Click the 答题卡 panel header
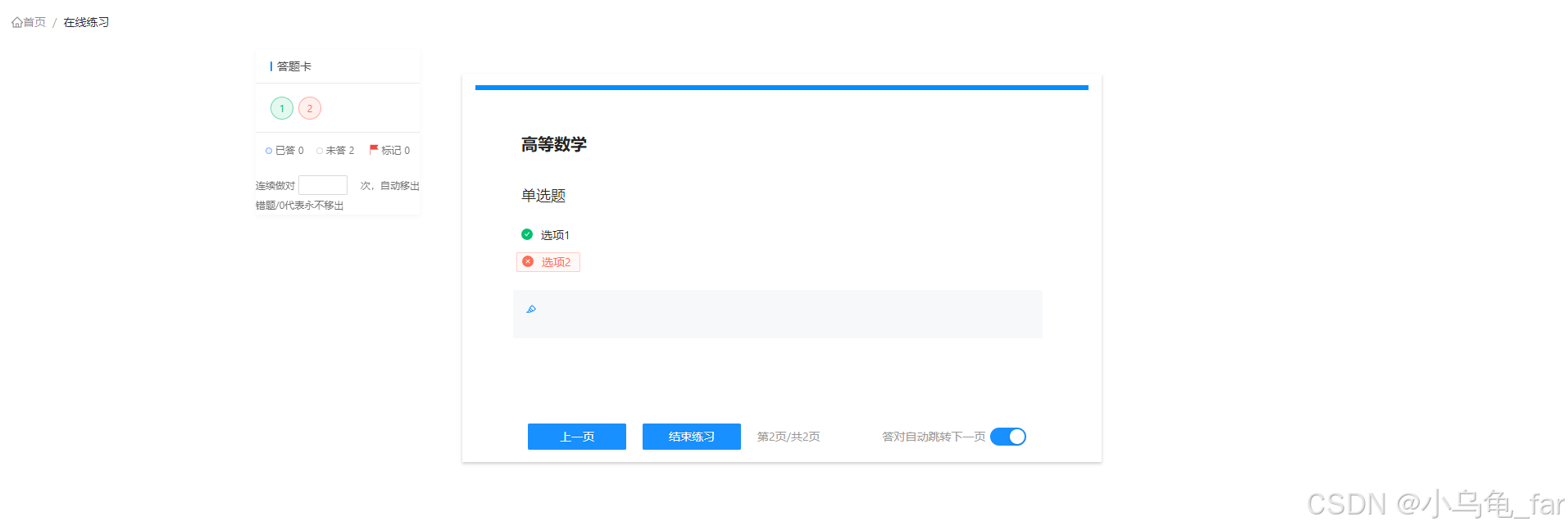Image resolution: width=1568 pixels, height=530 pixels. coord(294,66)
